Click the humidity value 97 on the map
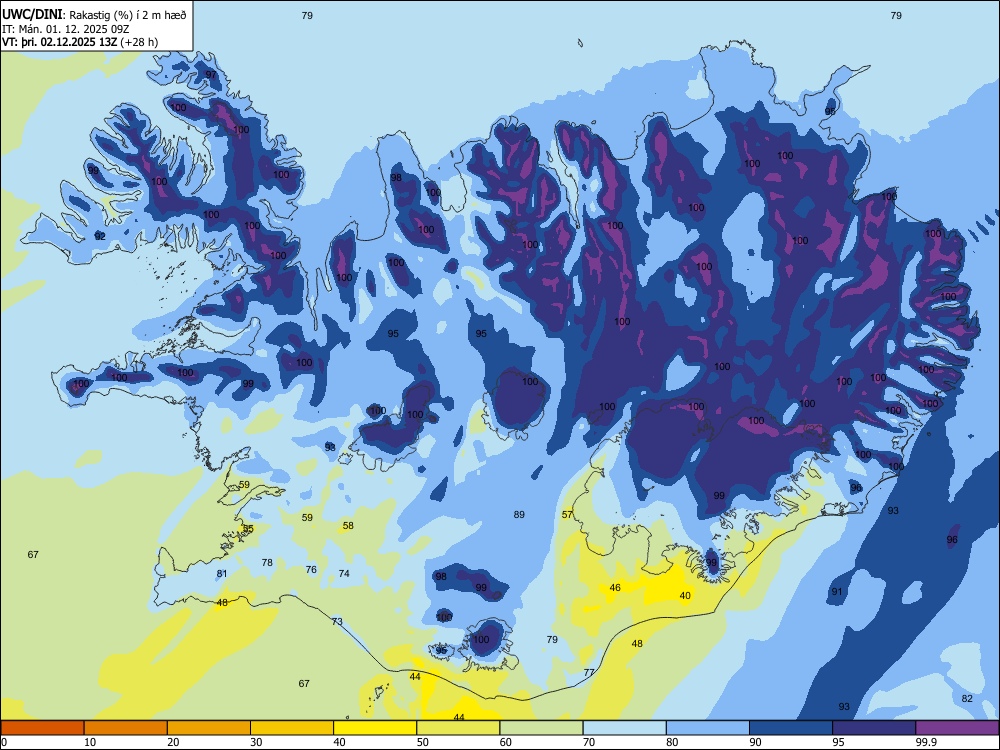The width and height of the screenshot is (1000, 750). pyautogui.click(x=211, y=75)
